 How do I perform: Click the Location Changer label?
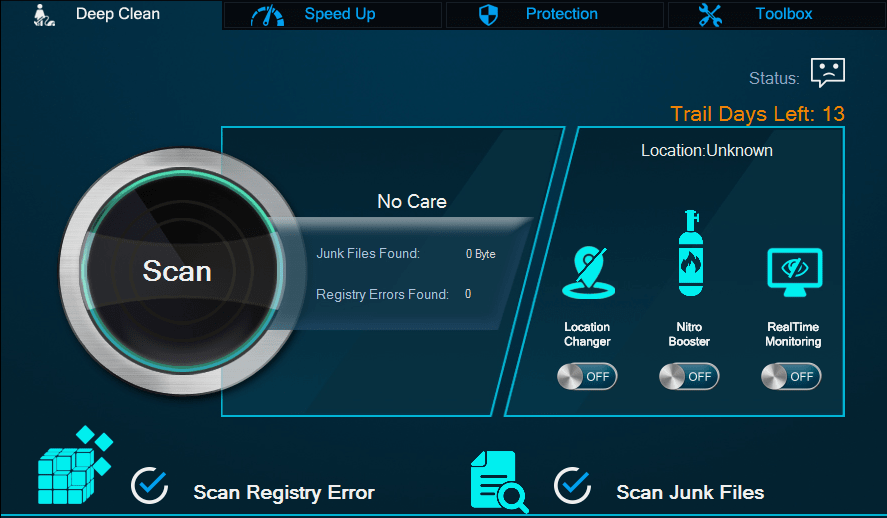(587, 334)
